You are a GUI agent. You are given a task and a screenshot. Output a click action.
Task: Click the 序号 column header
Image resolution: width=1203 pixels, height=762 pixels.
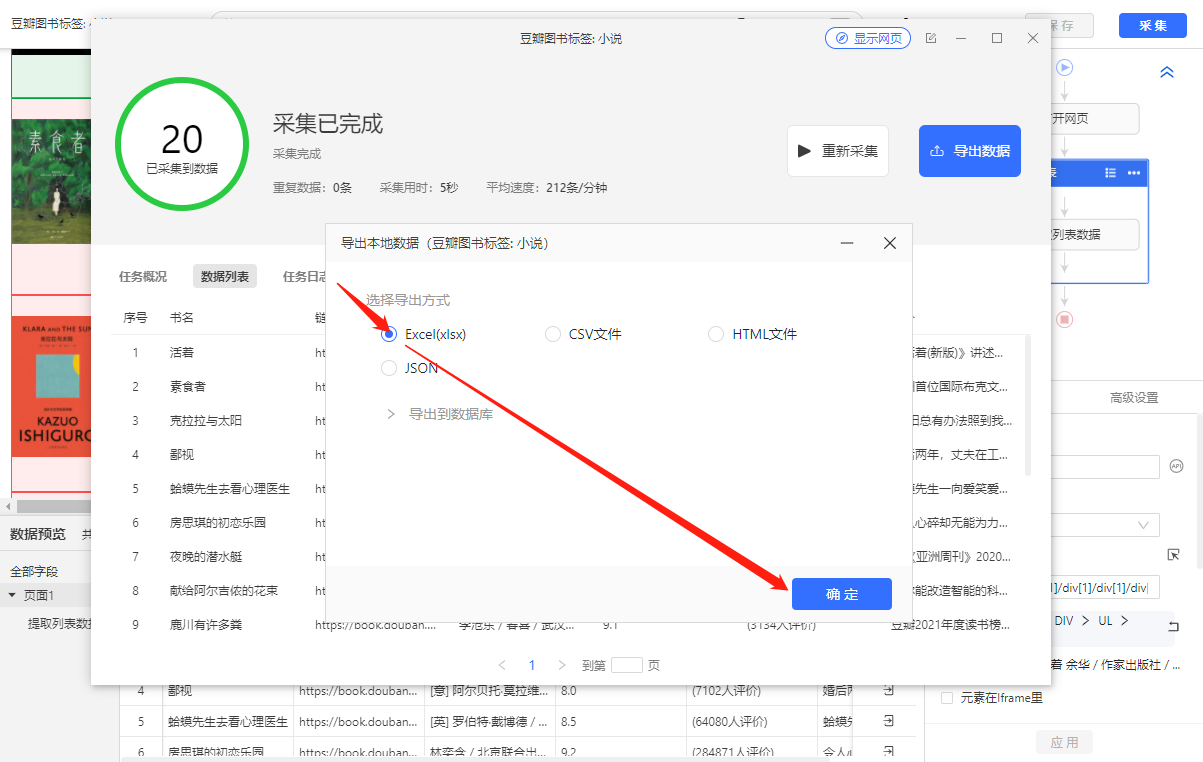coord(136,317)
